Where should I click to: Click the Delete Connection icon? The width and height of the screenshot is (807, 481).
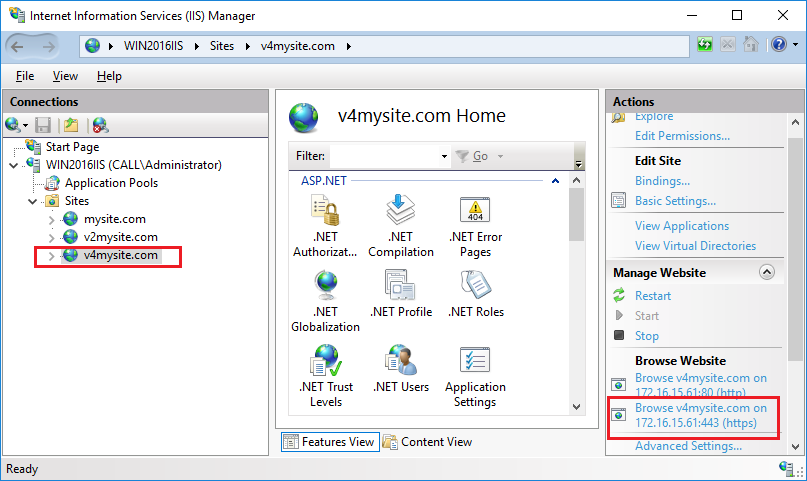(x=100, y=125)
